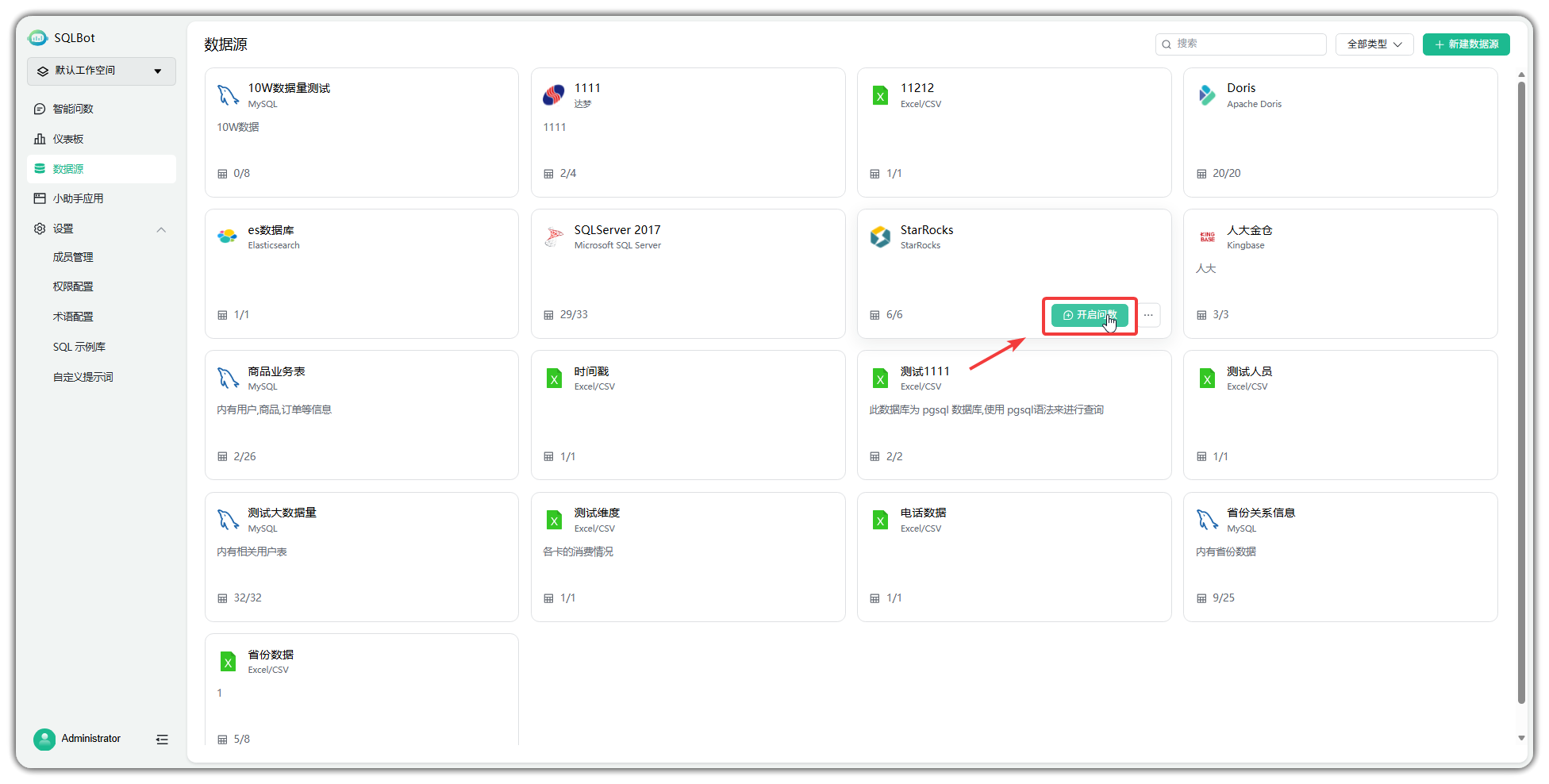Click the StarRocks datasource logo icon
The height and width of the screenshot is (784, 1549).
coord(880,236)
